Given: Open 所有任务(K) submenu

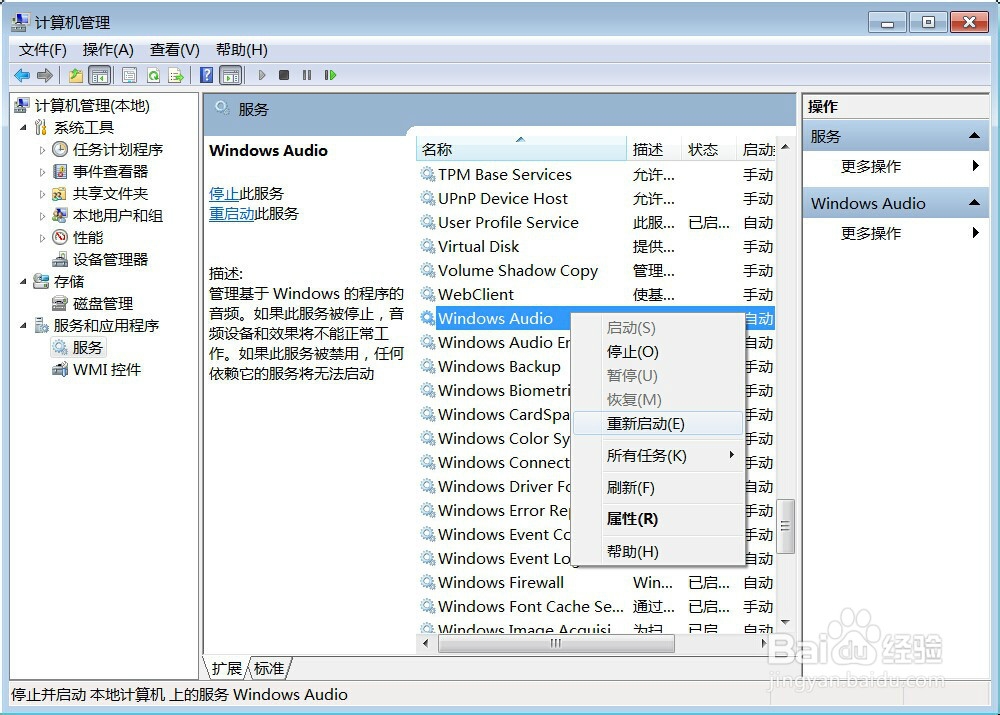Looking at the screenshot, I should (x=658, y=456).
